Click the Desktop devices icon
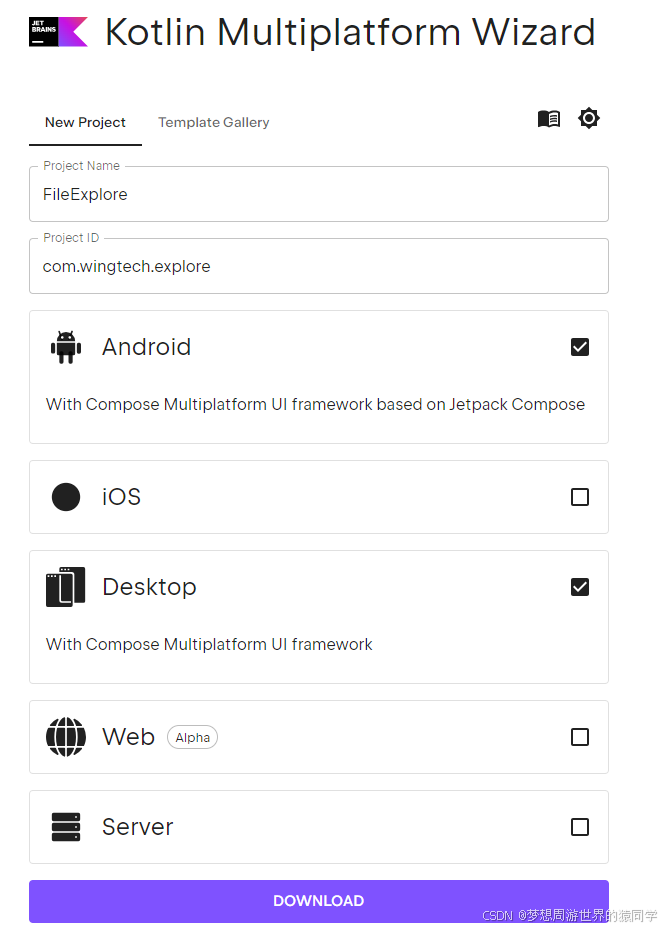665x930 pixels. click(66, 587)
